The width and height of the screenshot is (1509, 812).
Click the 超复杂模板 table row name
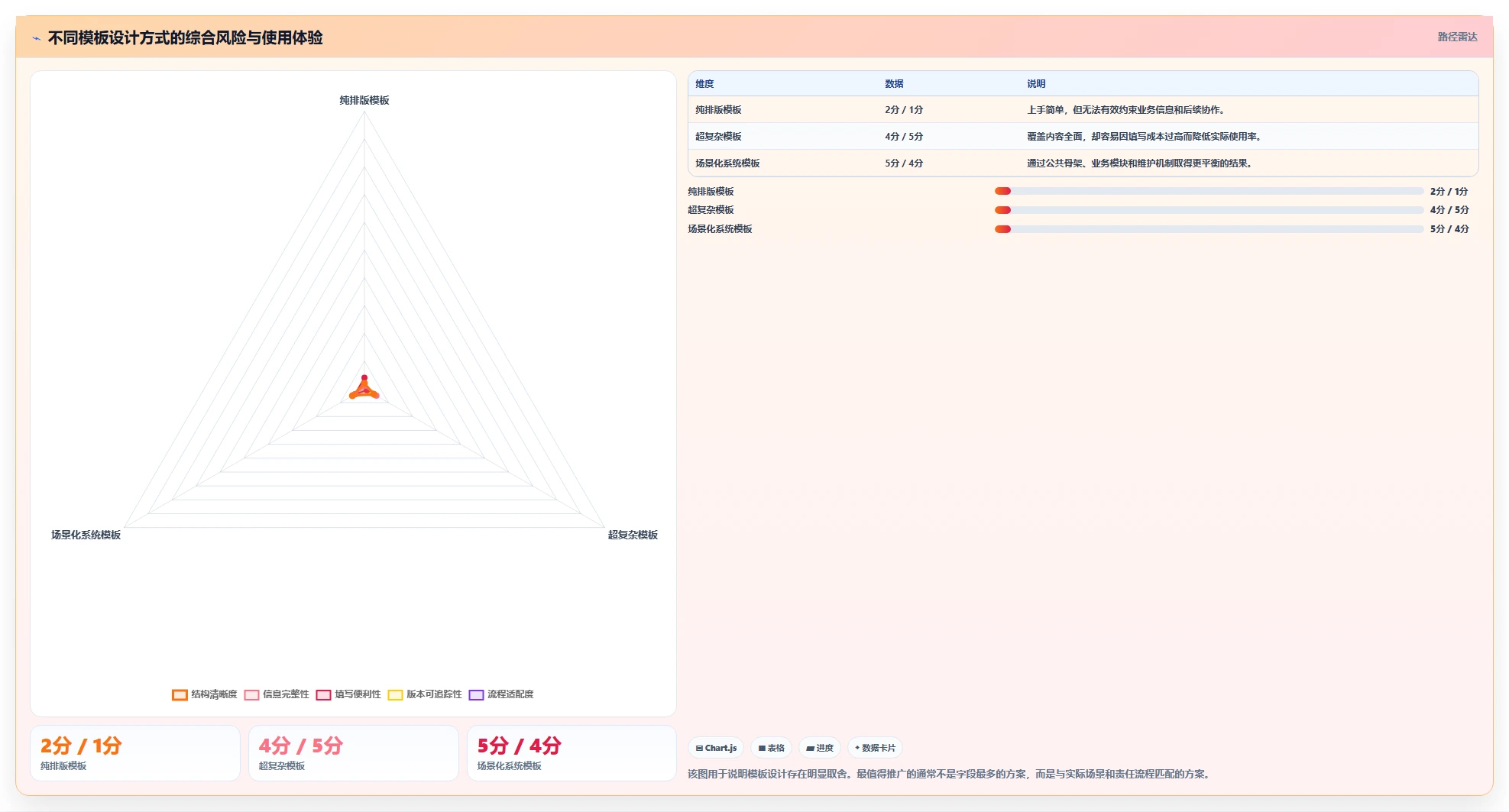[x=718, y=137]
